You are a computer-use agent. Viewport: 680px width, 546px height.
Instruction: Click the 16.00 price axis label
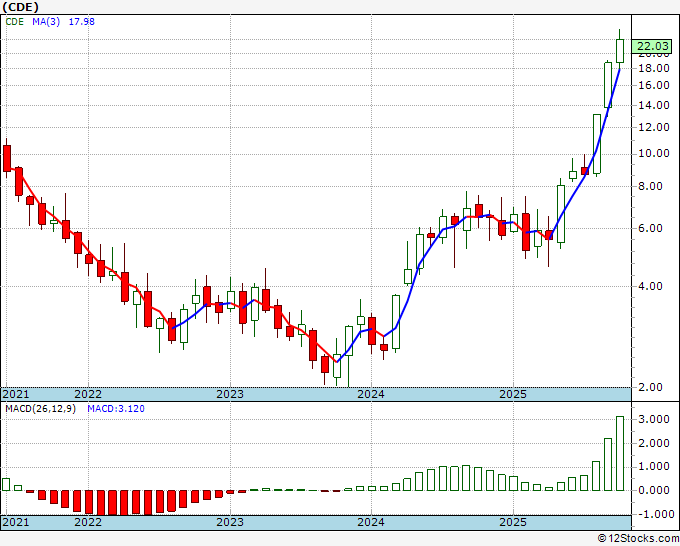click(x=654, y=85)
